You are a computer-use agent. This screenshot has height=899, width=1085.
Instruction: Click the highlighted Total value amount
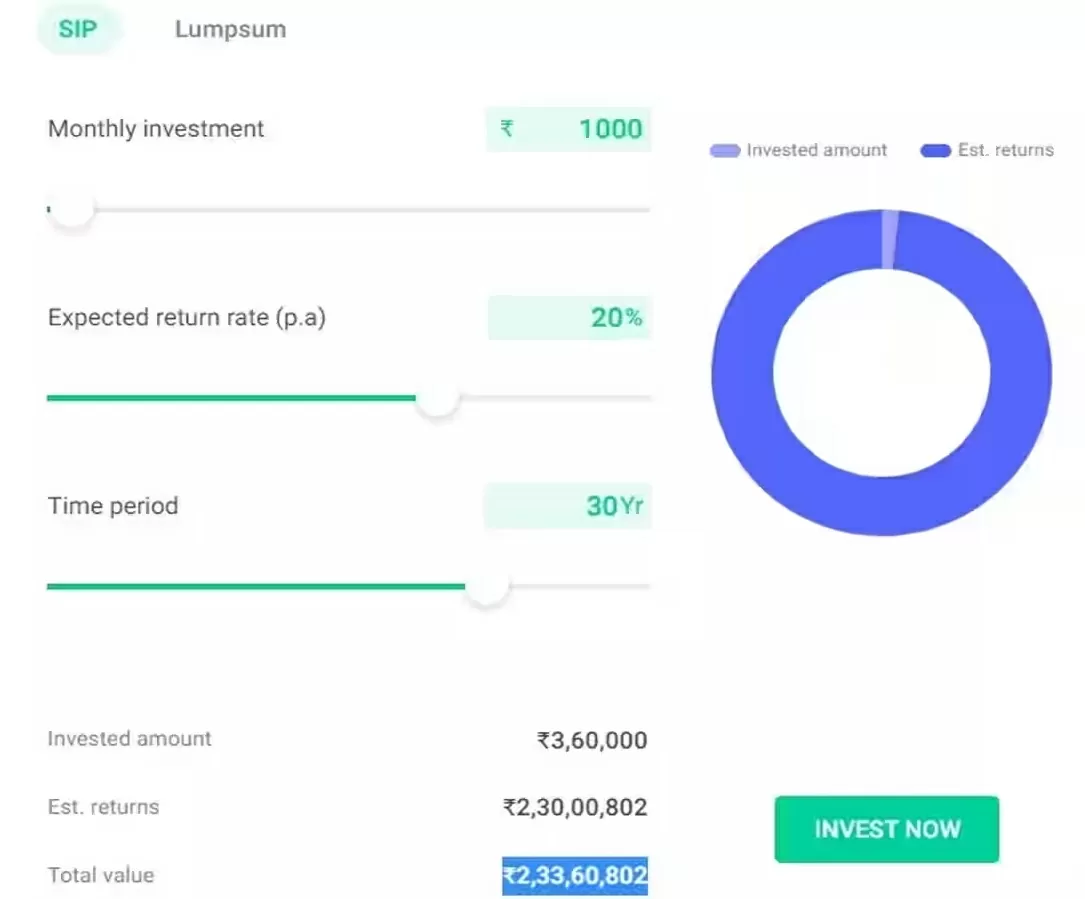pos(575,875)
